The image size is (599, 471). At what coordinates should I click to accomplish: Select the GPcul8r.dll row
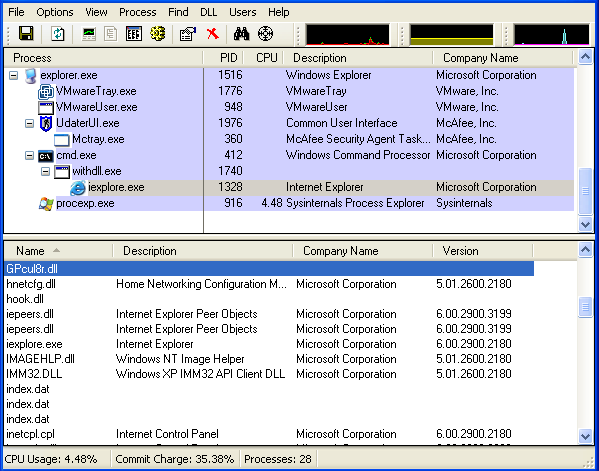pyautogui.click(x=269, y=269)
